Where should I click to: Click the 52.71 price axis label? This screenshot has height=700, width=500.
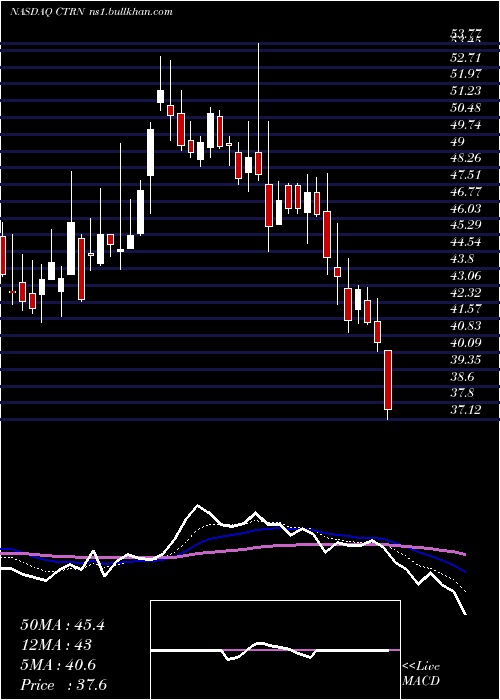466,58
